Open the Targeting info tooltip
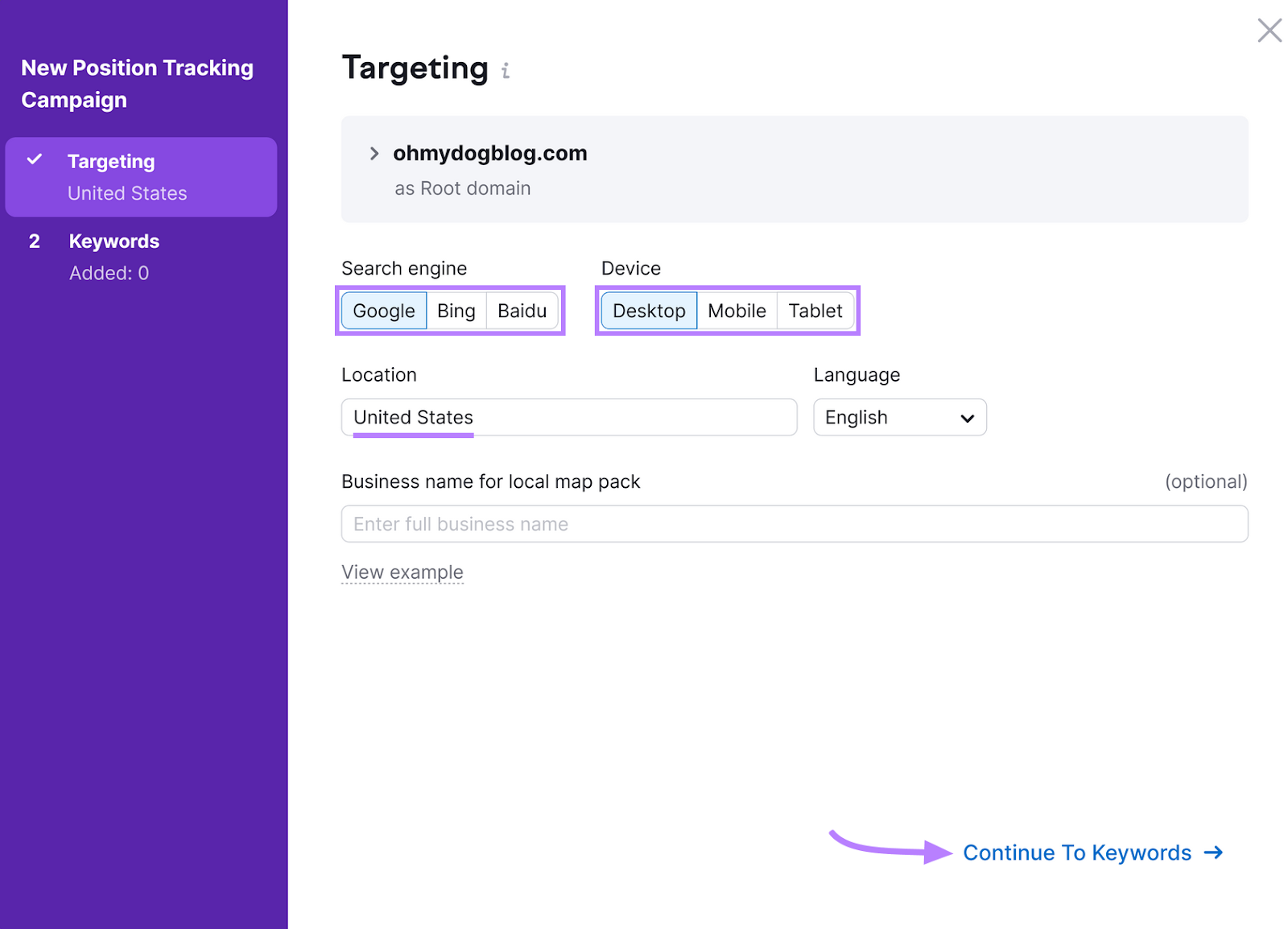This screenshot has width=1288, height=929. tap(506, 71)
